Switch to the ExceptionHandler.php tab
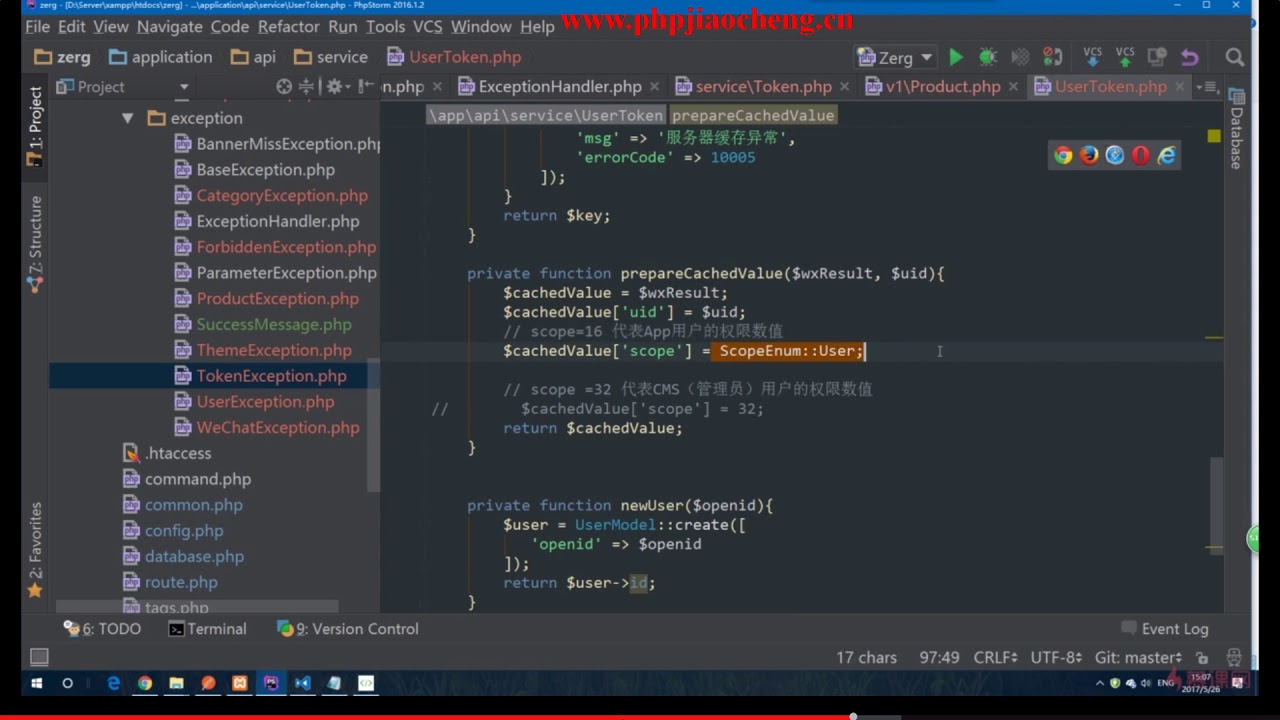This screenshot has width=1280, height=720. pyautogui.click(x=560, y=87)
